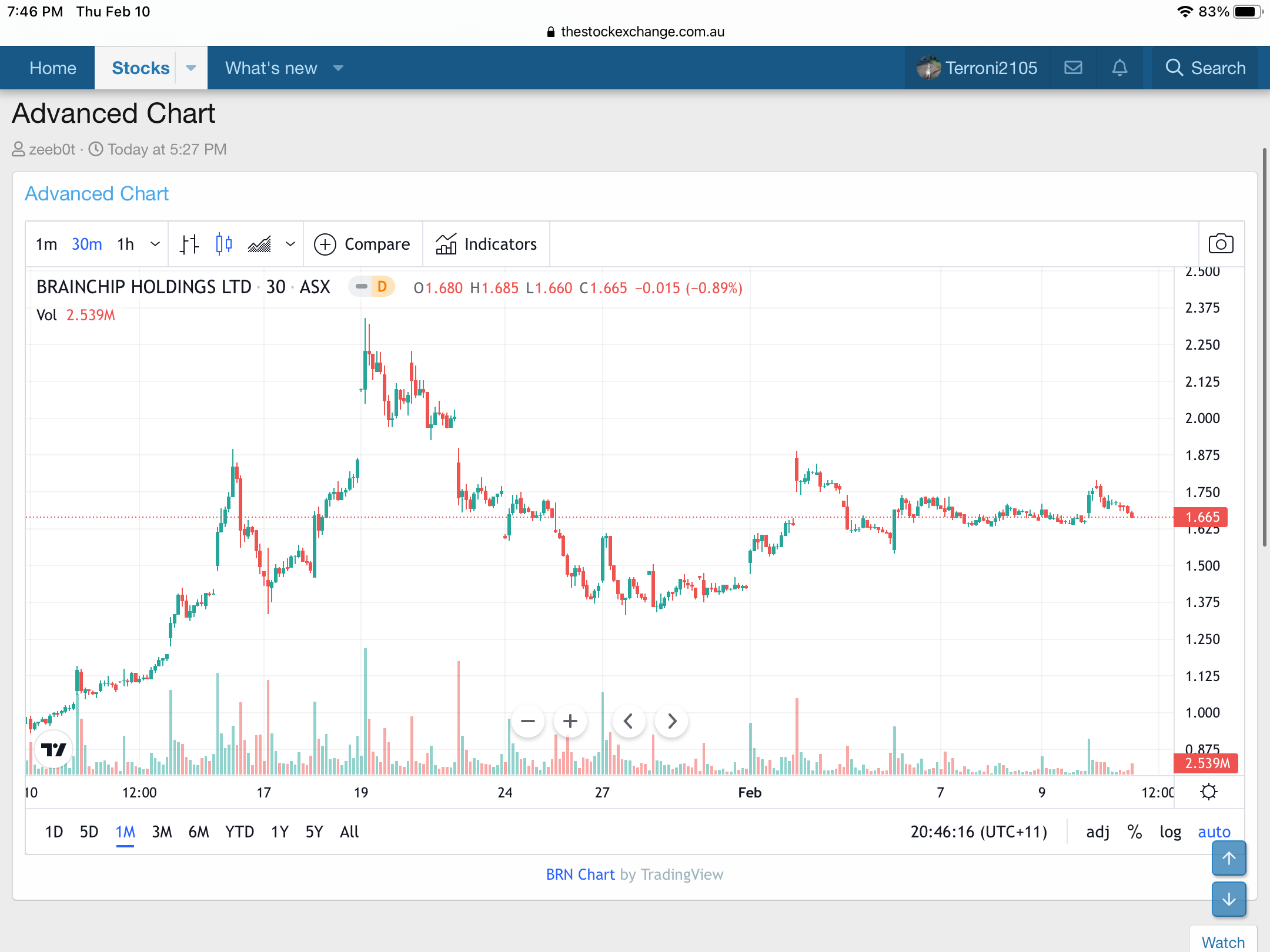Image resolution: width=1270 pixels, height=952 pixels.
Task: Click the blue scroll-to-top arrow button
Action: 1229,858
